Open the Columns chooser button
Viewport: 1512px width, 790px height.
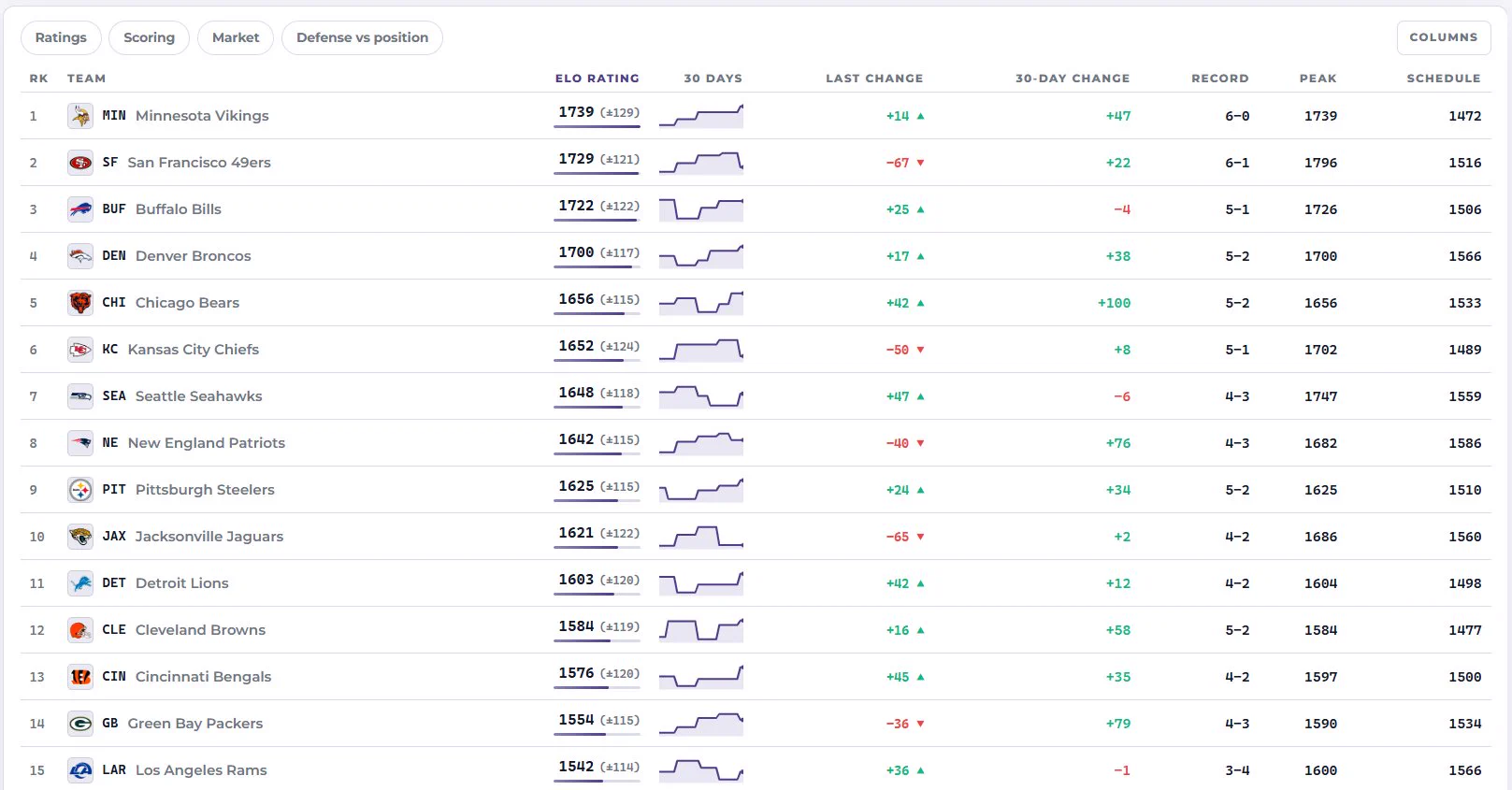(x=1444, y=37)
